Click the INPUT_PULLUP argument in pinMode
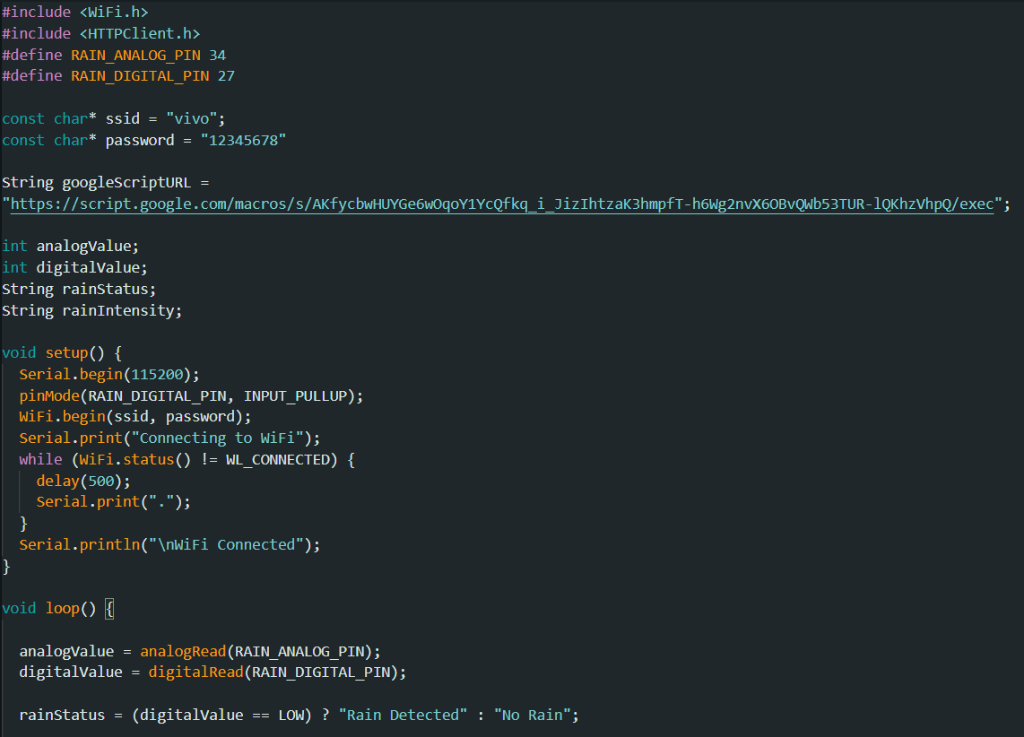1024x737 pixels. (299, 395)
